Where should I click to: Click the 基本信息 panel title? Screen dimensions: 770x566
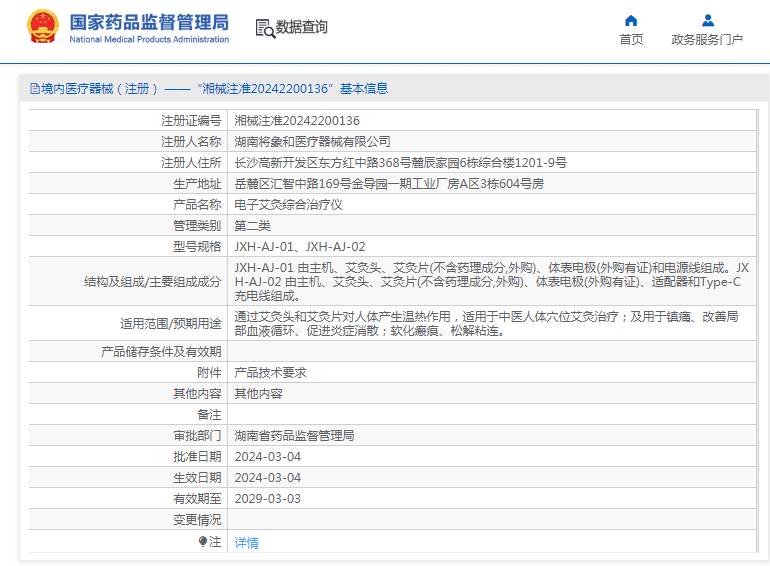point(364,89)
